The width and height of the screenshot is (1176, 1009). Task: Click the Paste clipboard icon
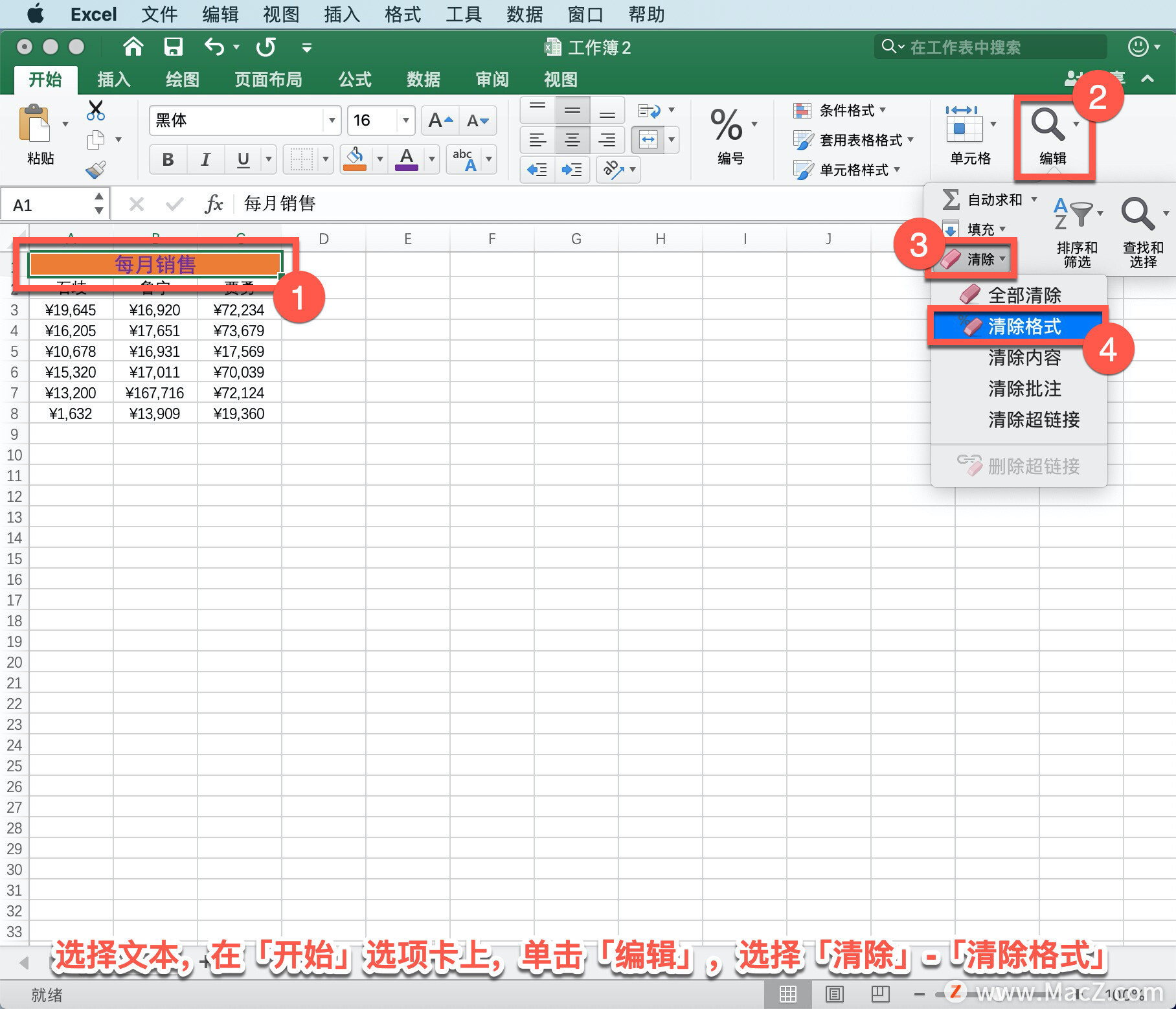click(x=35, y=124)
